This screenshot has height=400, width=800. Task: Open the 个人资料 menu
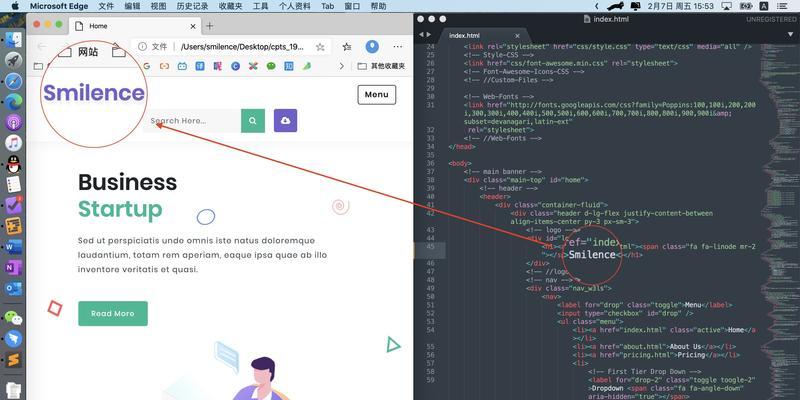tap(295, 6)
